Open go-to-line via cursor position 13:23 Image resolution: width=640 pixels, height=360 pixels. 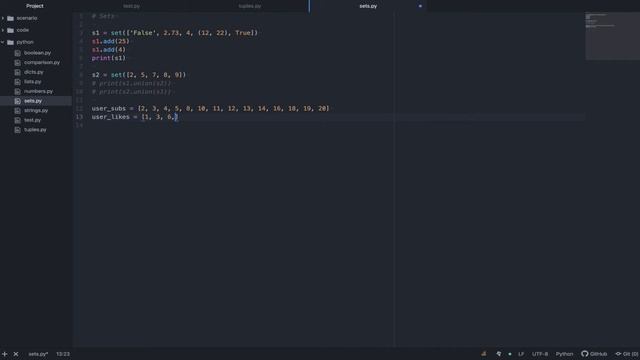(x=63, y=354)
